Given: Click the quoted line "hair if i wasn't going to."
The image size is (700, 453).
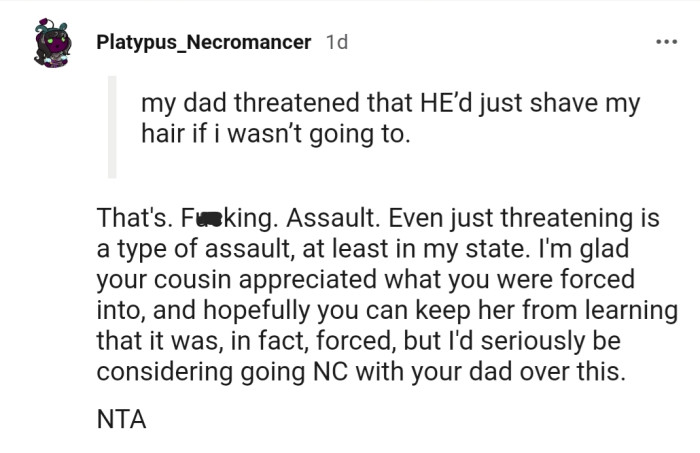Looking at the screenshot, I should (276, 133).
